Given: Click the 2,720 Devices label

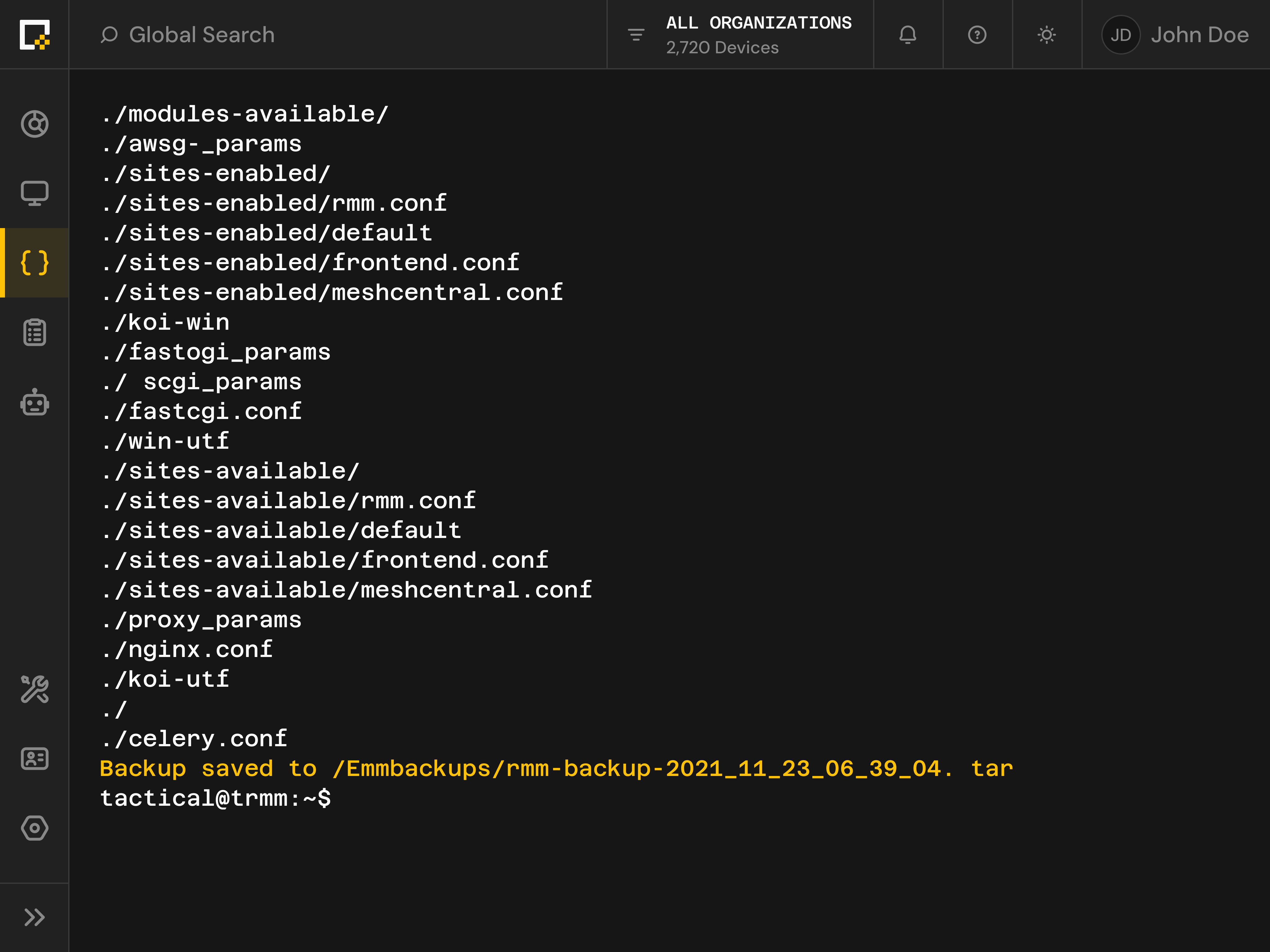Looking at the screenshot, I should click(722, 48).
